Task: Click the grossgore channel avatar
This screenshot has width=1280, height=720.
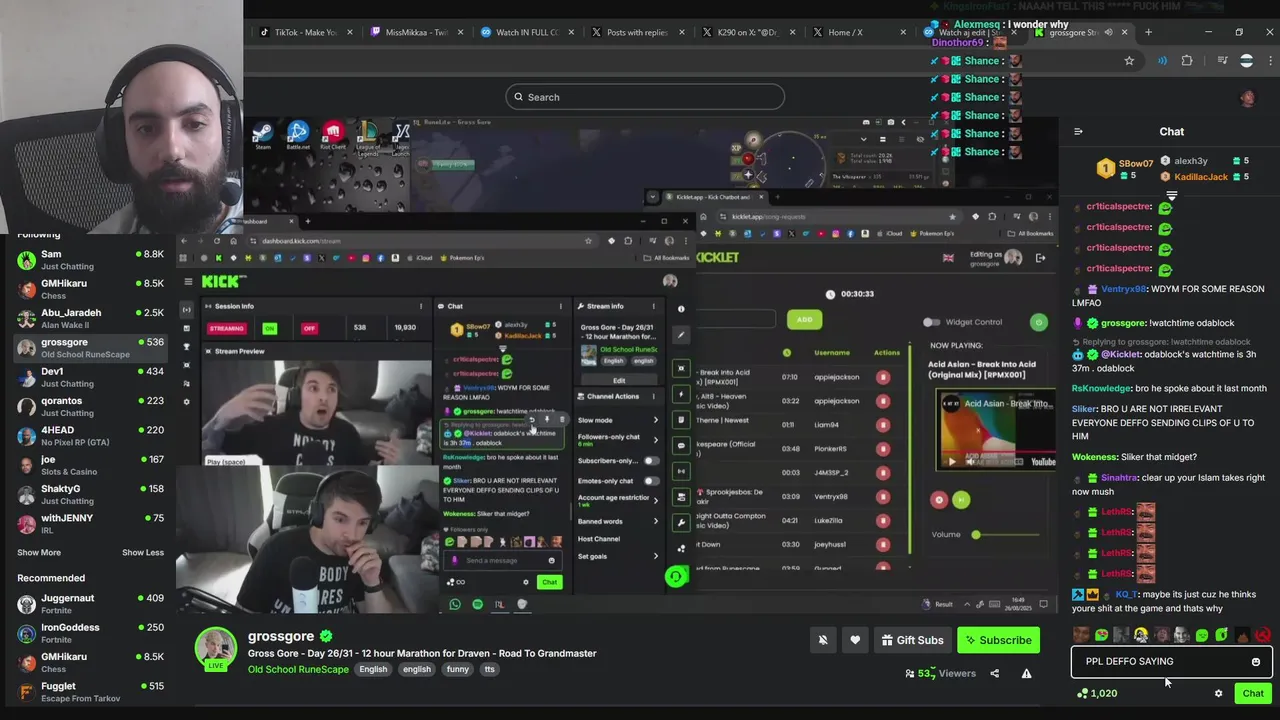Action: click(x=215, y=649)
